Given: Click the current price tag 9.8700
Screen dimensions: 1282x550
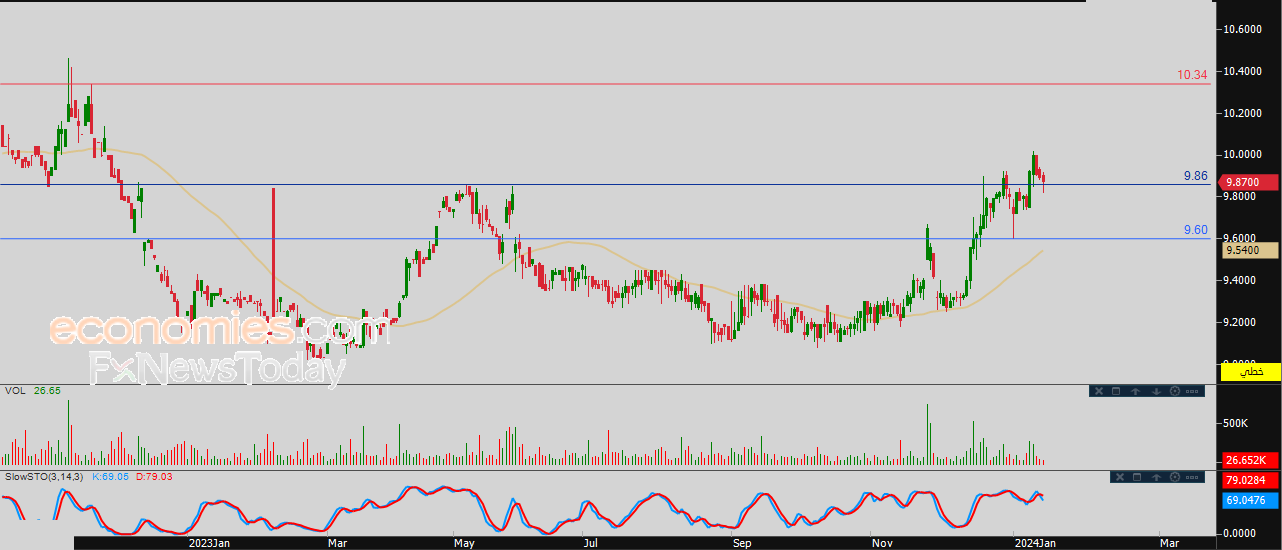Looking at the screenshot, I should [1250, 182].
